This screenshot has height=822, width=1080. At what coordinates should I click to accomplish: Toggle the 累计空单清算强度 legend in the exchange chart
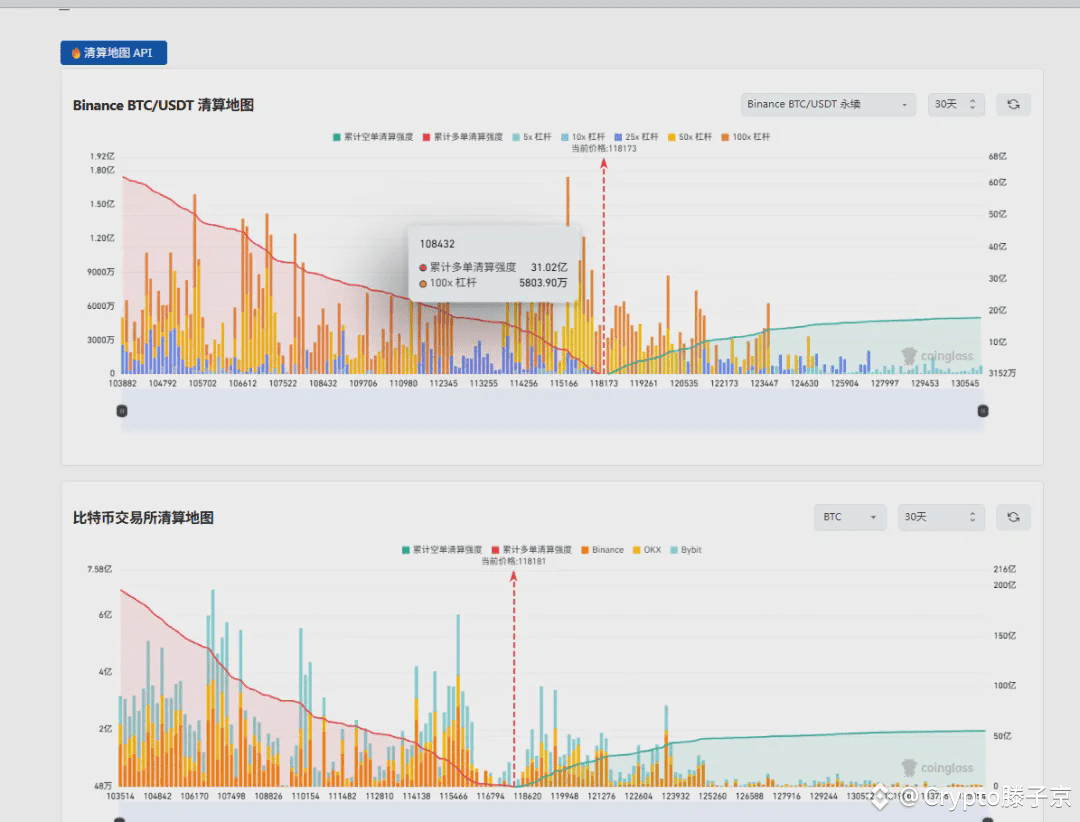click(442, 550)
